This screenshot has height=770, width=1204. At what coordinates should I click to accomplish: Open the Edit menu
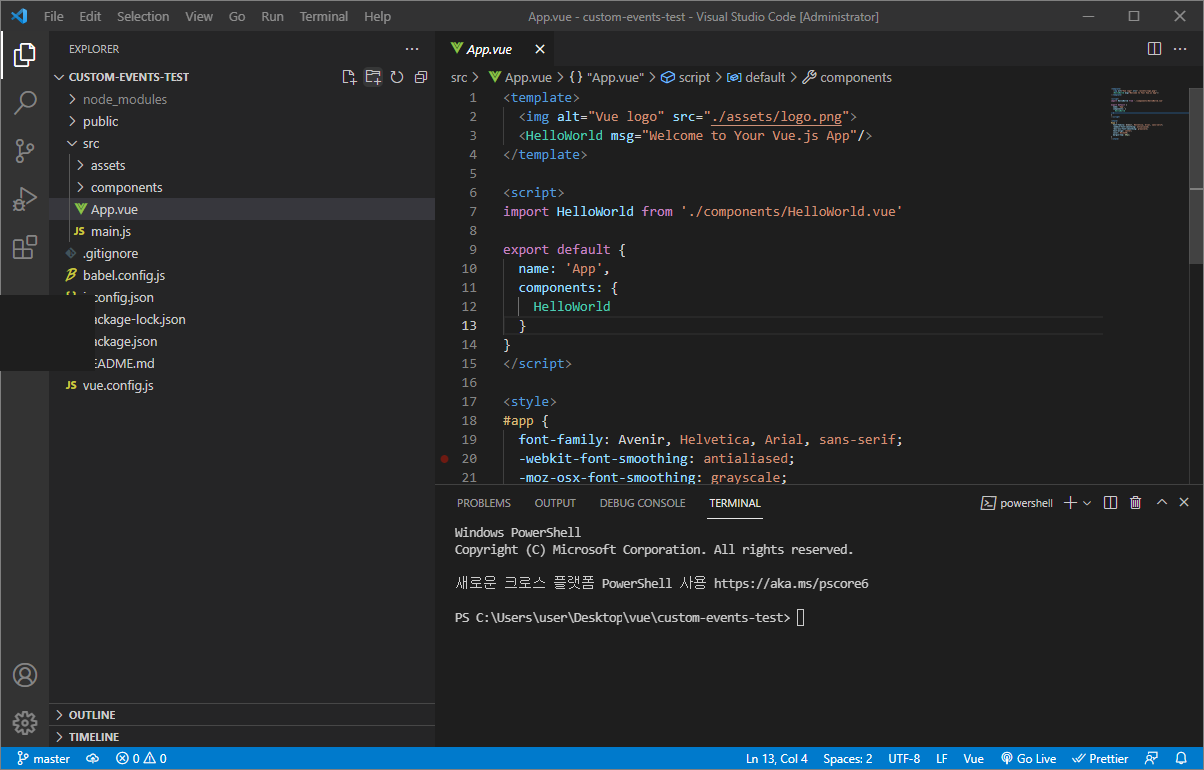pyautogui.click(x=90, y=17)
